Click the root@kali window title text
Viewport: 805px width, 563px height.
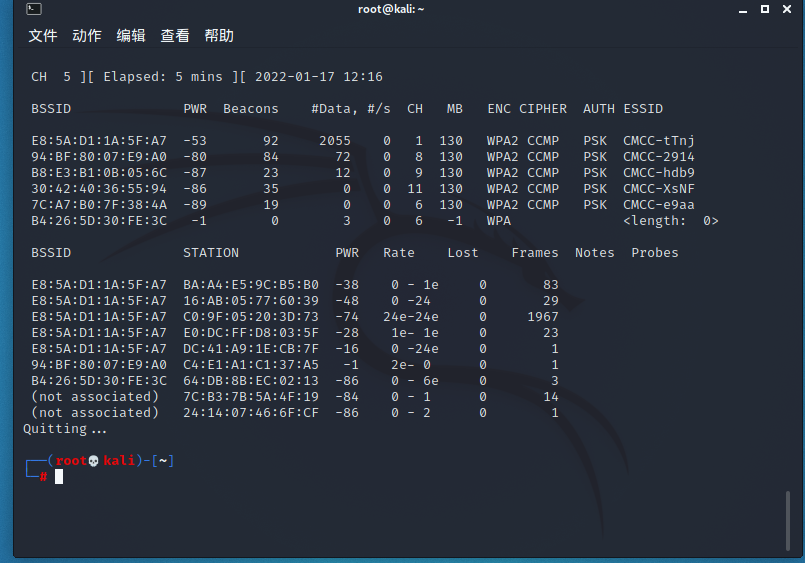[391, 9]
